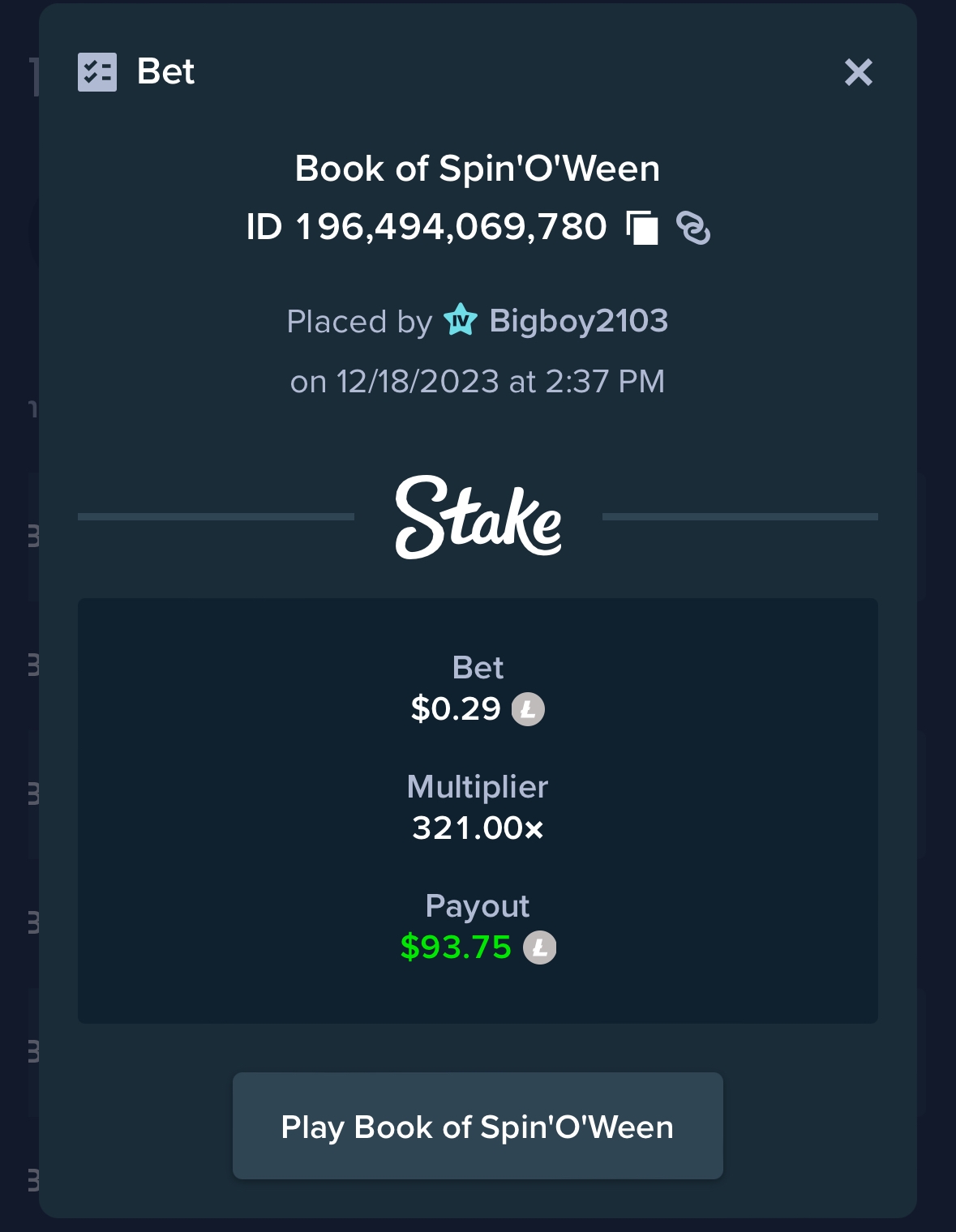Image resolution: width=956 pixels, height=1232 pixels.
Task: Play Book of Spin'O'Ween
Action: tap(478, 1126)
